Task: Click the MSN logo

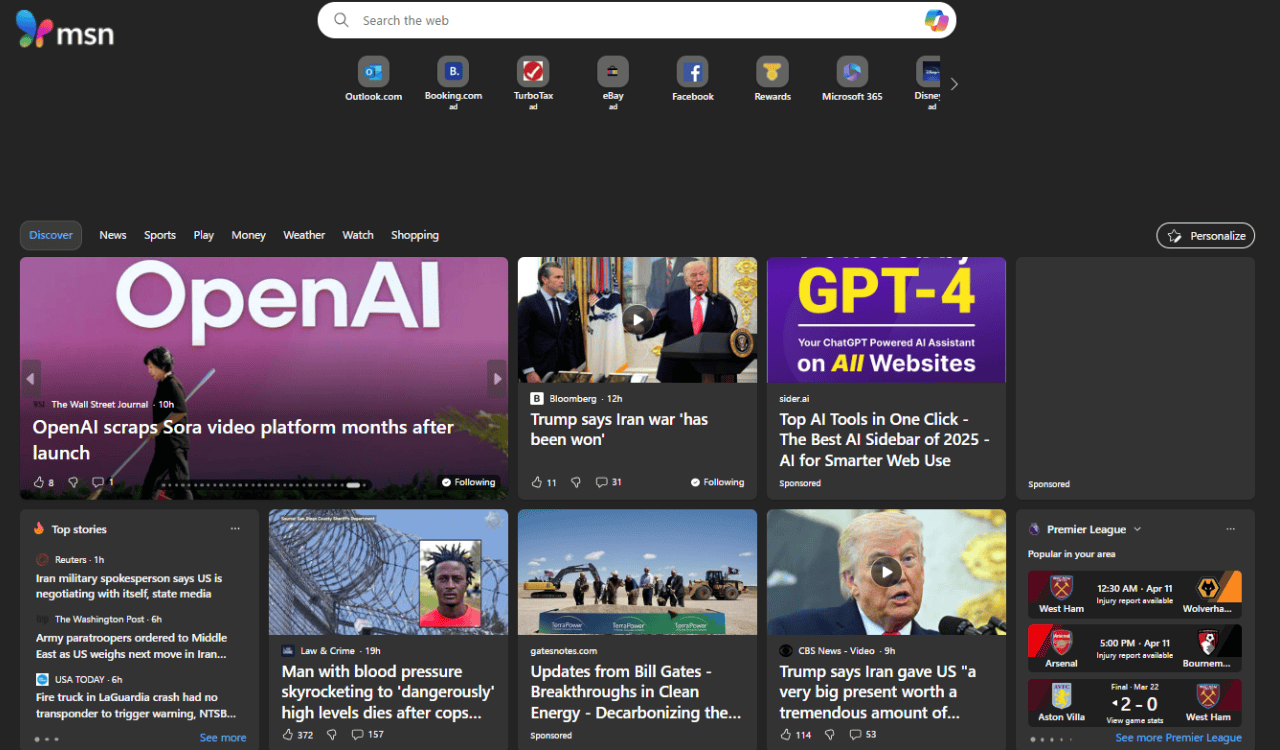Action: point(65,30)
